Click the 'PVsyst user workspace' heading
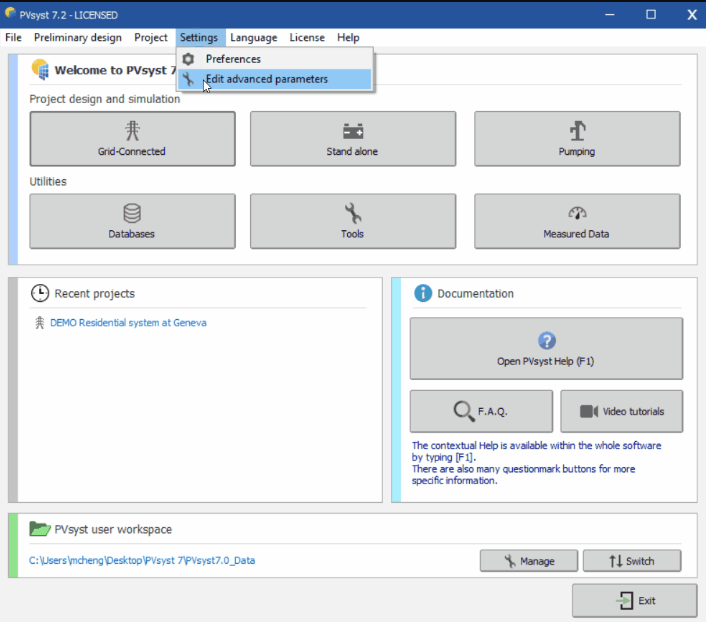Image resolution: width=706 pixels, height=622 pixels. point(113,529)
